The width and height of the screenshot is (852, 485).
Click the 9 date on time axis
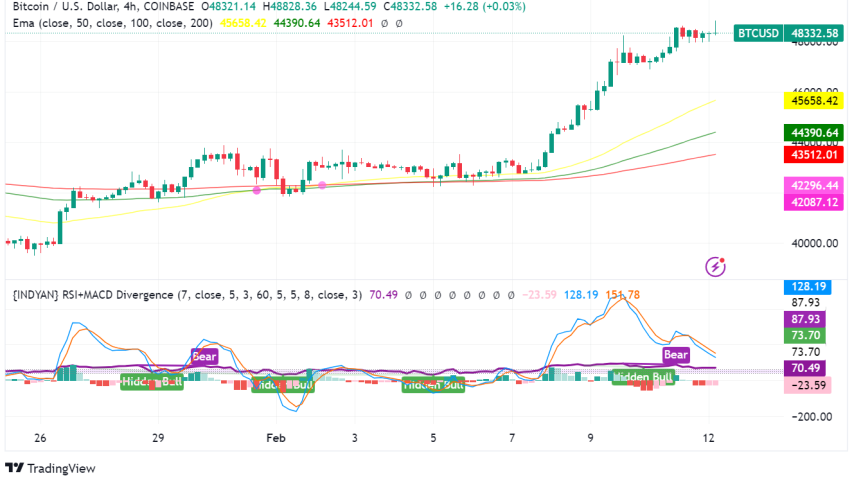pos(591,438)
